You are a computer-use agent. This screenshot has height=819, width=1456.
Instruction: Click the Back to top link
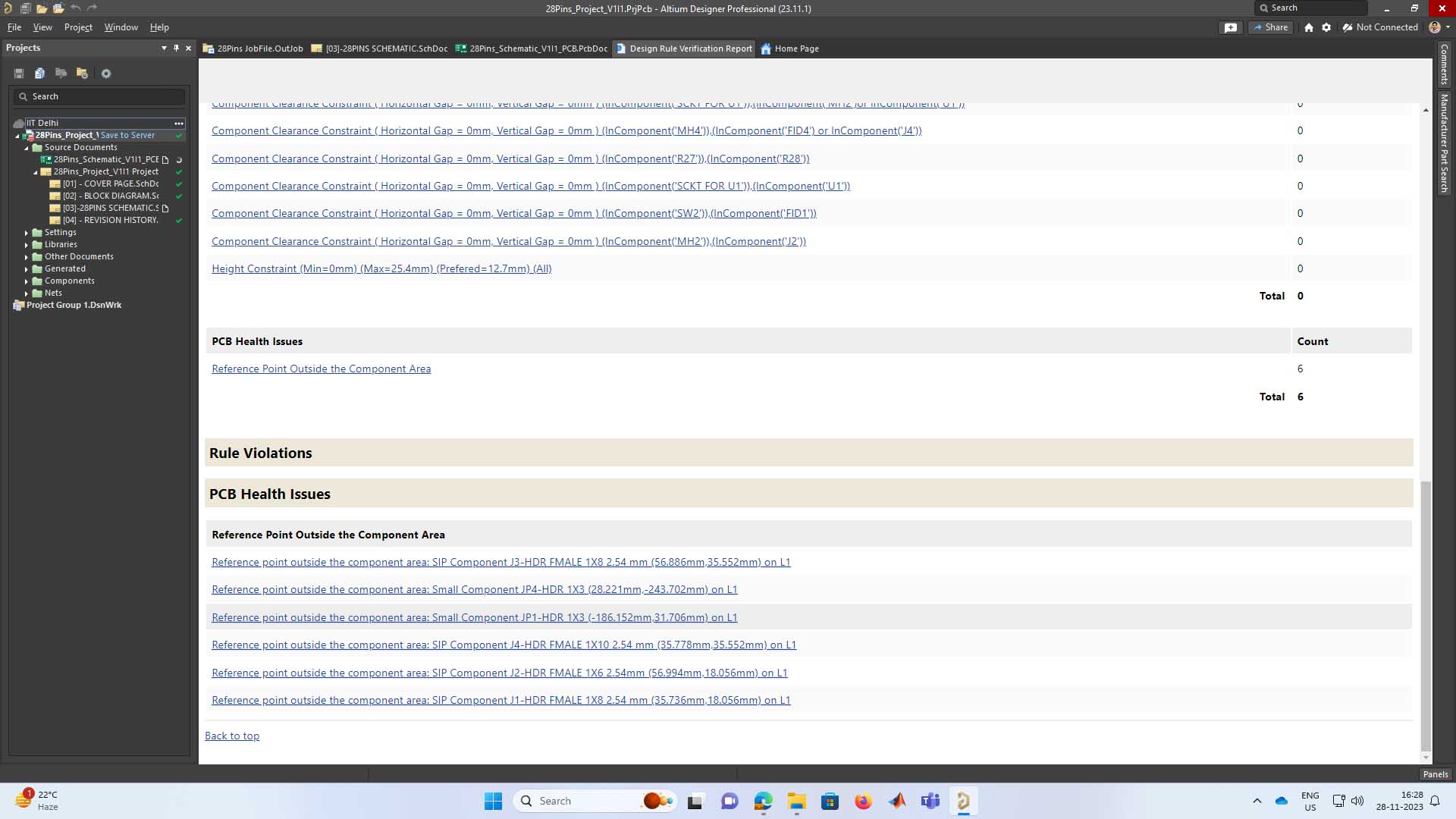click(x=232, y=736)
